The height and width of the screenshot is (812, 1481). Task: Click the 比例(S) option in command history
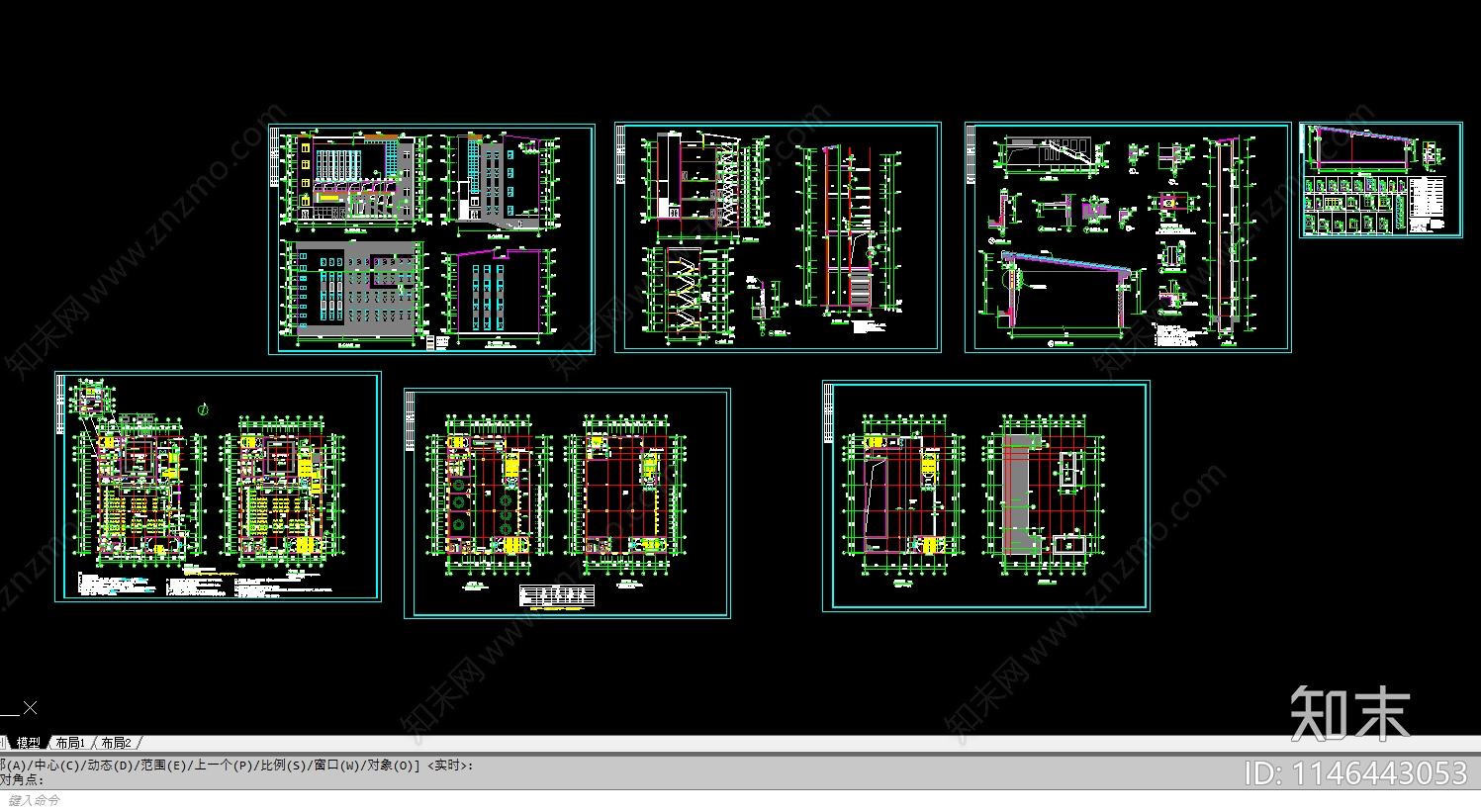point(281,766)
